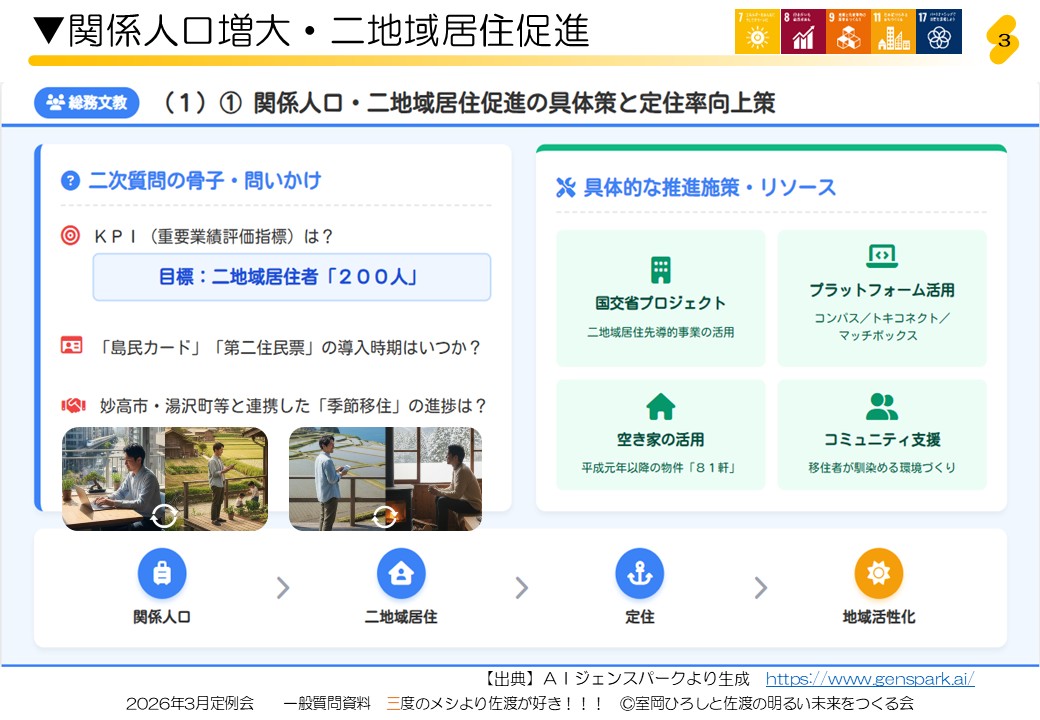This screenshot has height=720, width=1040.
Task: Click the suitcase icon above 関係人口
Action: 162,573
